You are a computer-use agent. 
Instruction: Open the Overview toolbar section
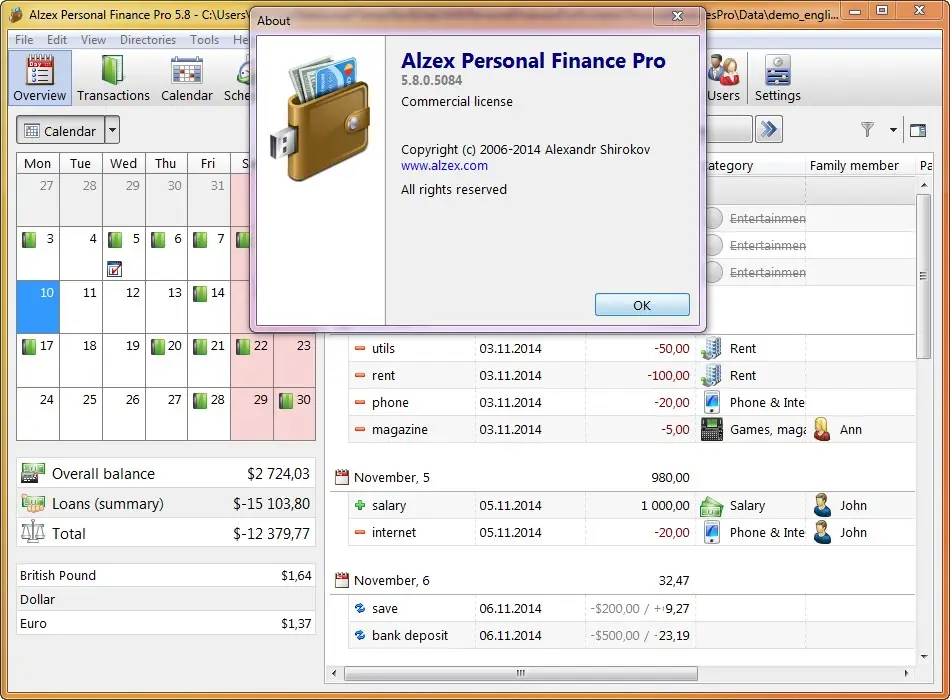[40, 78]
